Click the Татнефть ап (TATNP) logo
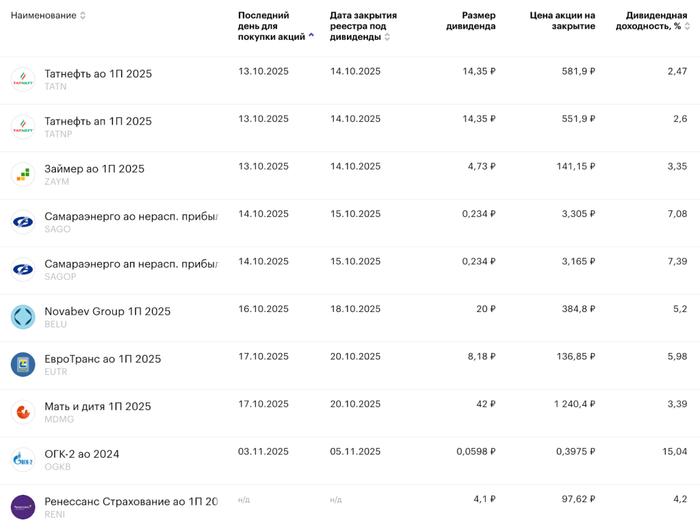This screenshot has width=700, height=529. (x=22, y=127)
